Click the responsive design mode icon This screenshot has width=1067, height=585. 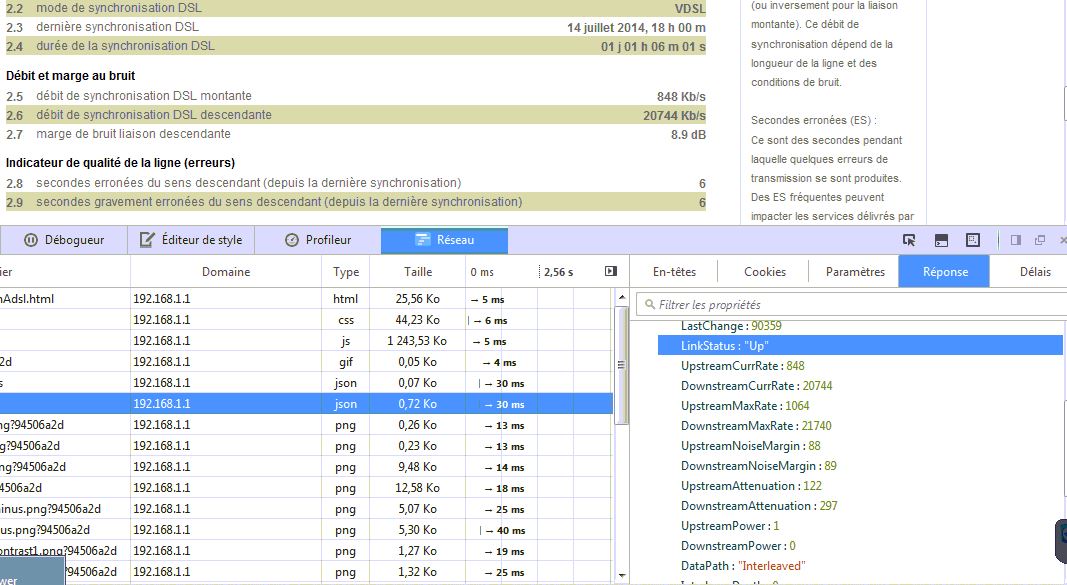973,240
